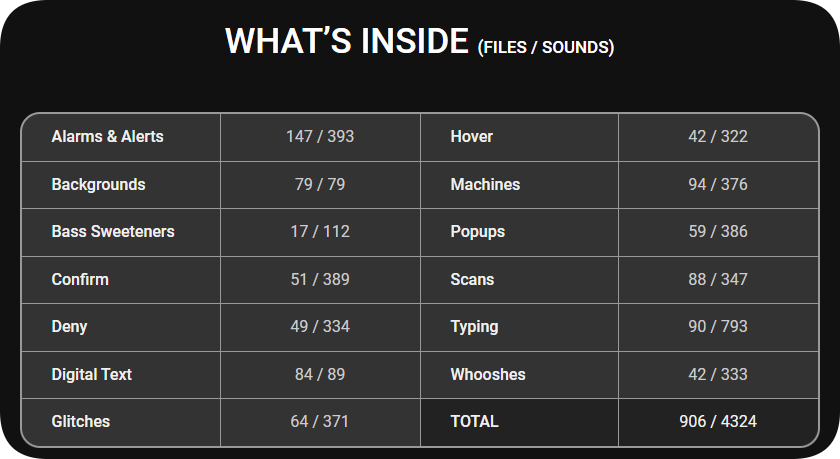Select the (FILES / SOUNDS) subtitle text
The image size is (840, 459).
[x=546, y=47]
